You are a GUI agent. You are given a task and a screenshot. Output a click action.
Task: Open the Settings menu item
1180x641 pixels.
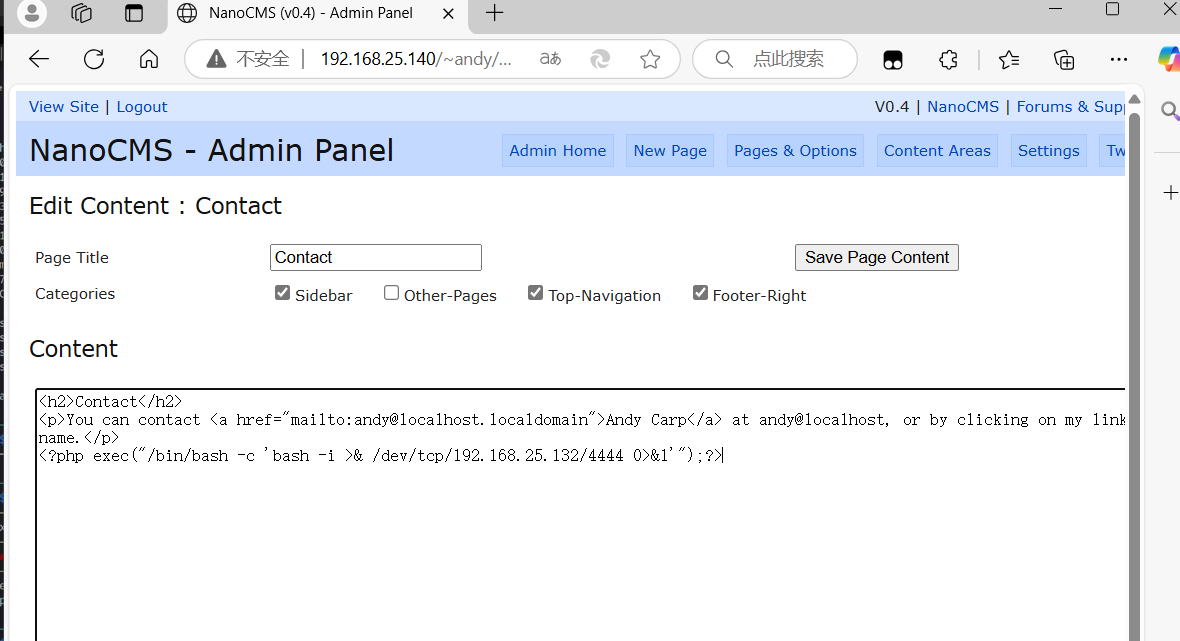tap(1048, 150)
